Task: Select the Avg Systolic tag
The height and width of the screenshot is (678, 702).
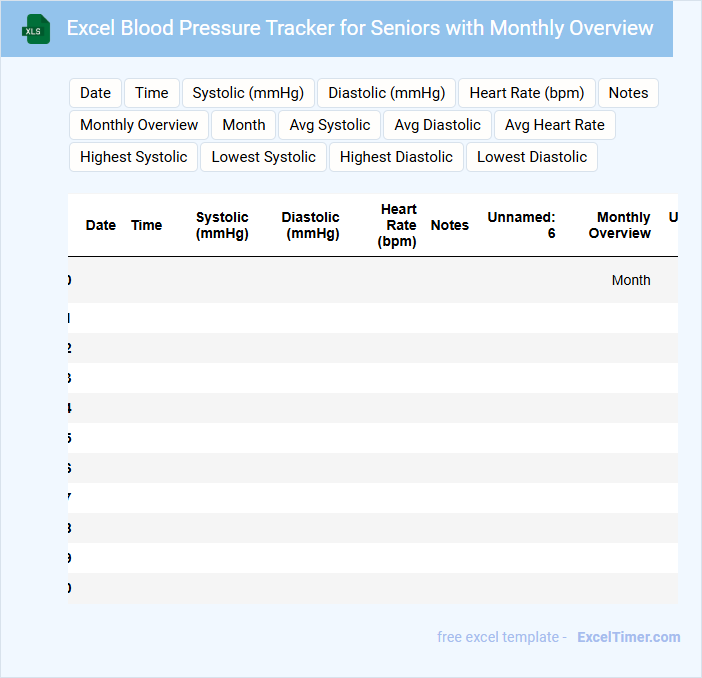Action: pyautogui.click(x=330, y=125)
